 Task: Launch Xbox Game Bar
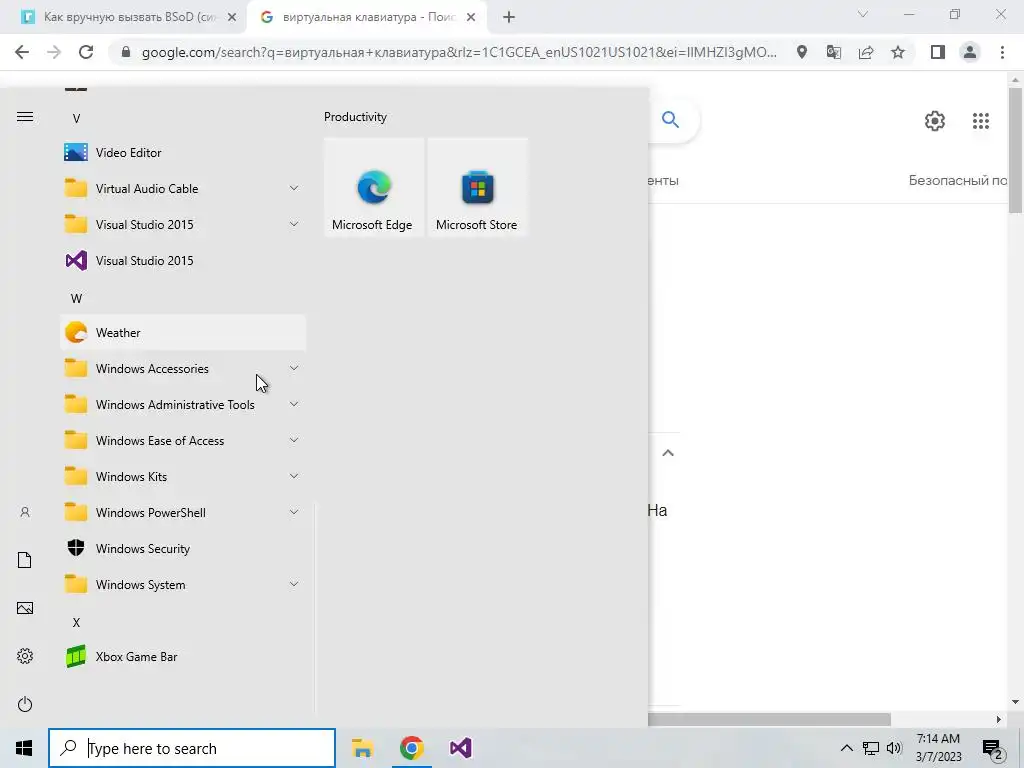[x=183, y=656]
